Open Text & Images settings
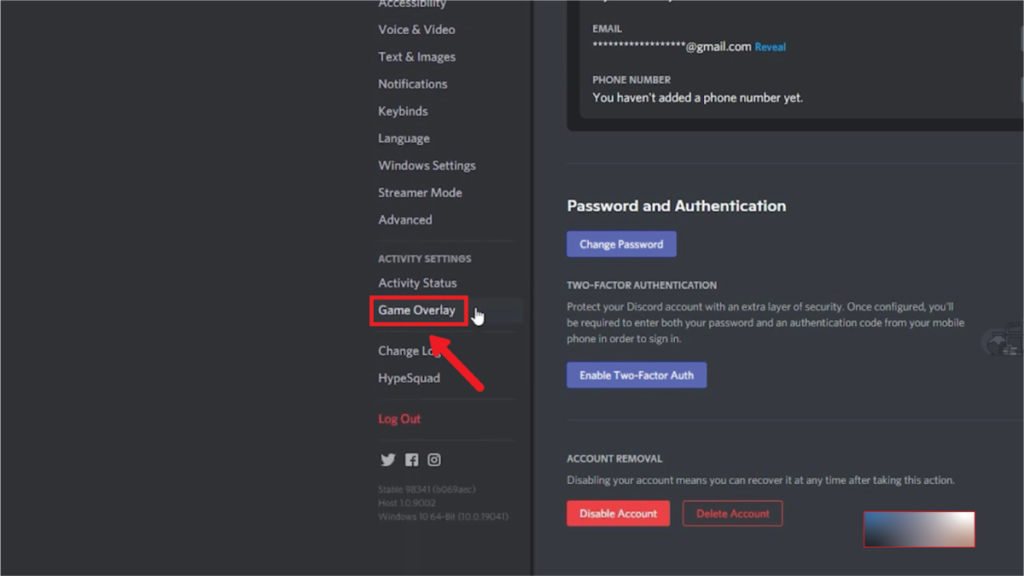This screenshot has height=576, width=1024. pyautogui.click(x=417, y=57)
